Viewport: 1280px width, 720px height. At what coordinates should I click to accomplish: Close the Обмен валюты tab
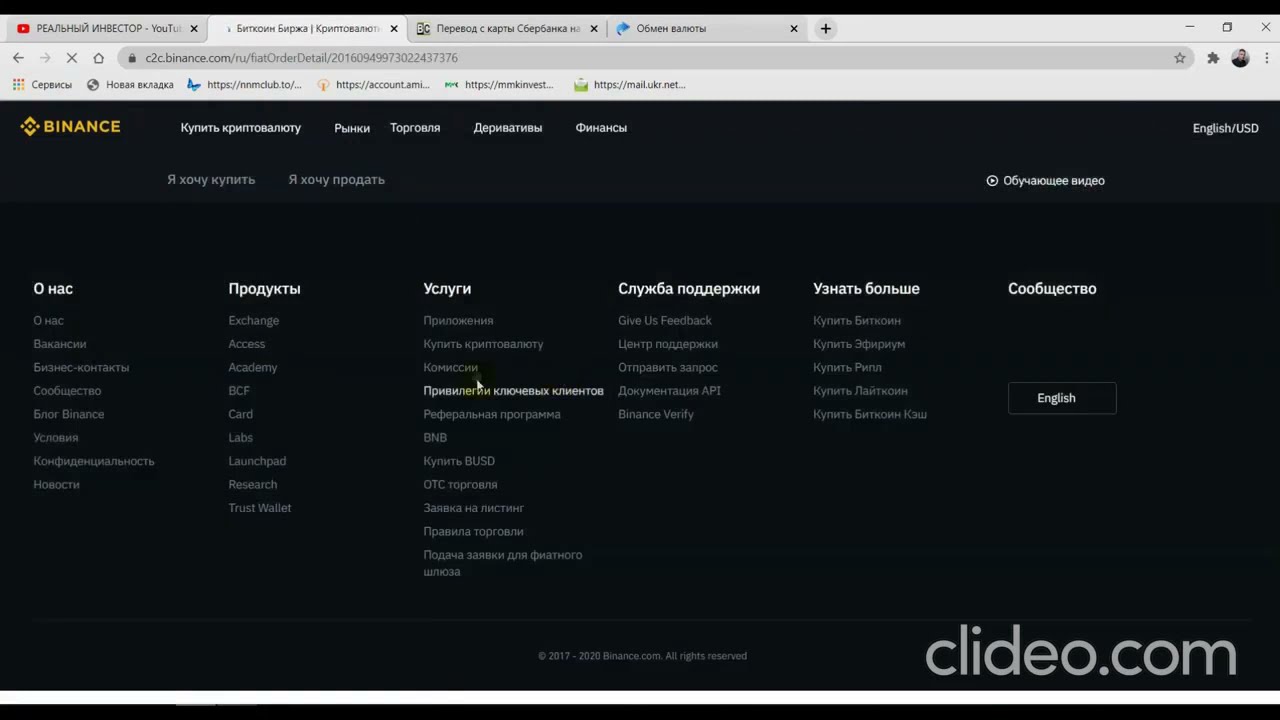pos(794,29)
